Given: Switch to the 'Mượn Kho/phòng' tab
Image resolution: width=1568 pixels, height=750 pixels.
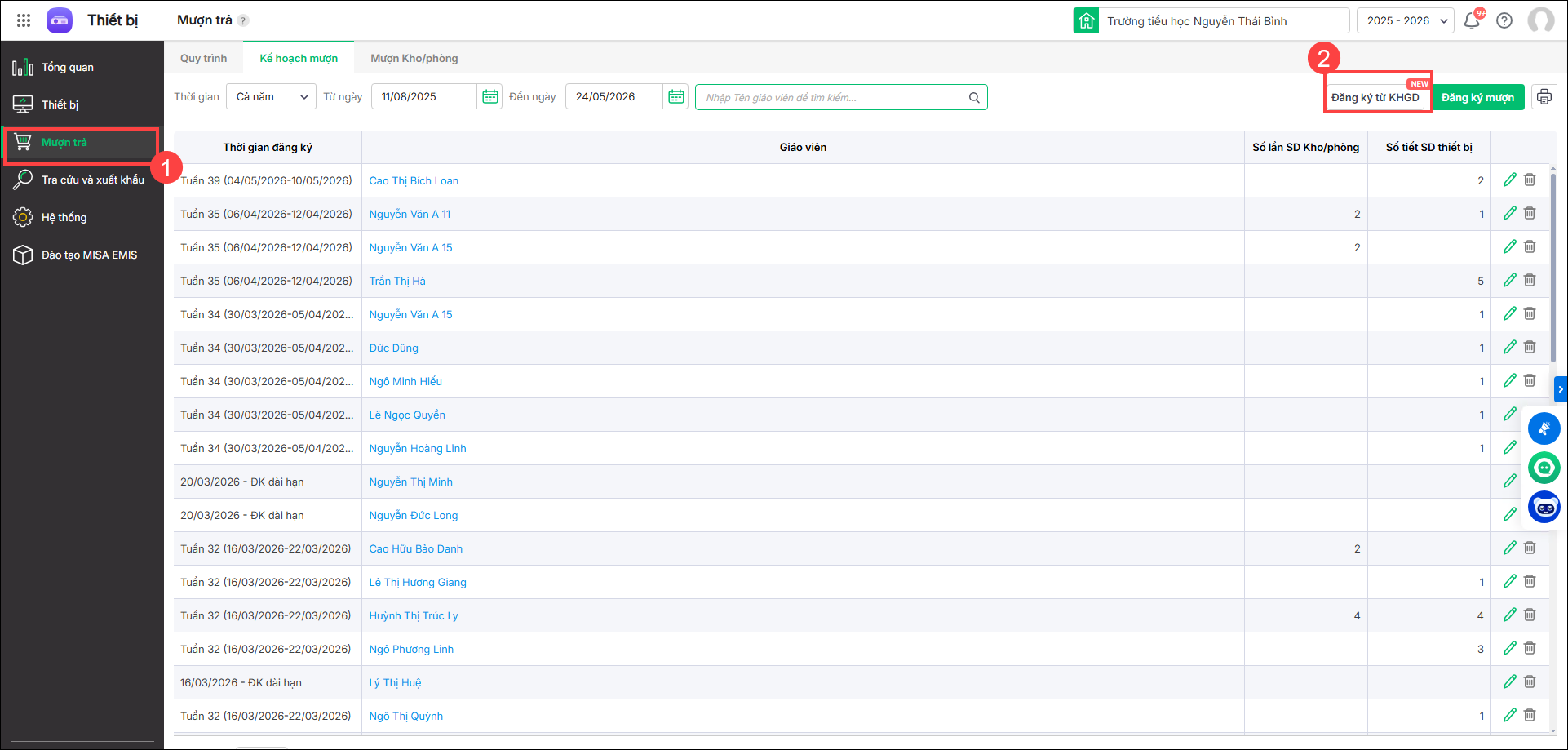Looking at the screenshot, I should click(x=414, y=59).
